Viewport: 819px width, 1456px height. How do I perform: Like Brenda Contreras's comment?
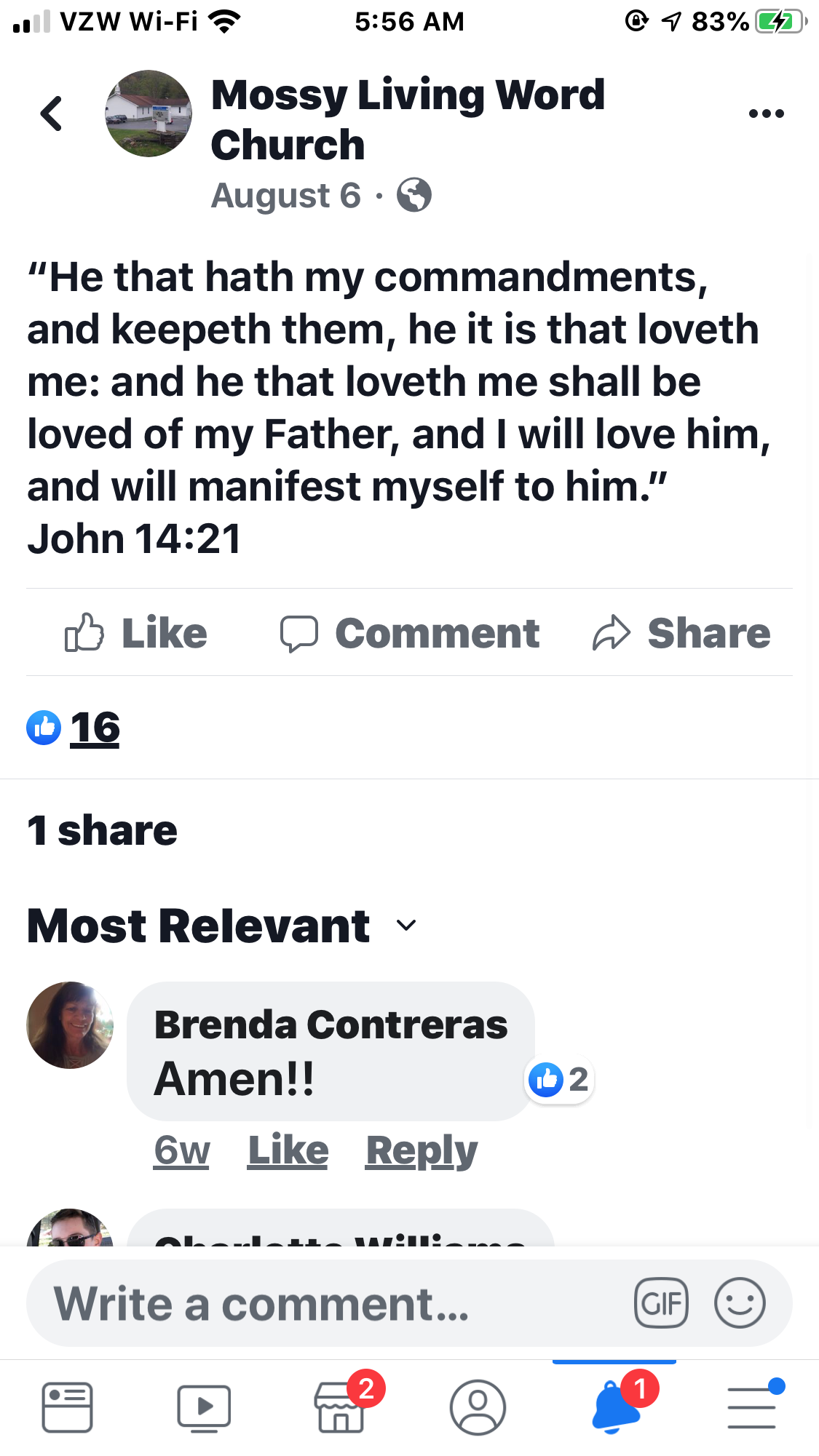point(288,1151)
